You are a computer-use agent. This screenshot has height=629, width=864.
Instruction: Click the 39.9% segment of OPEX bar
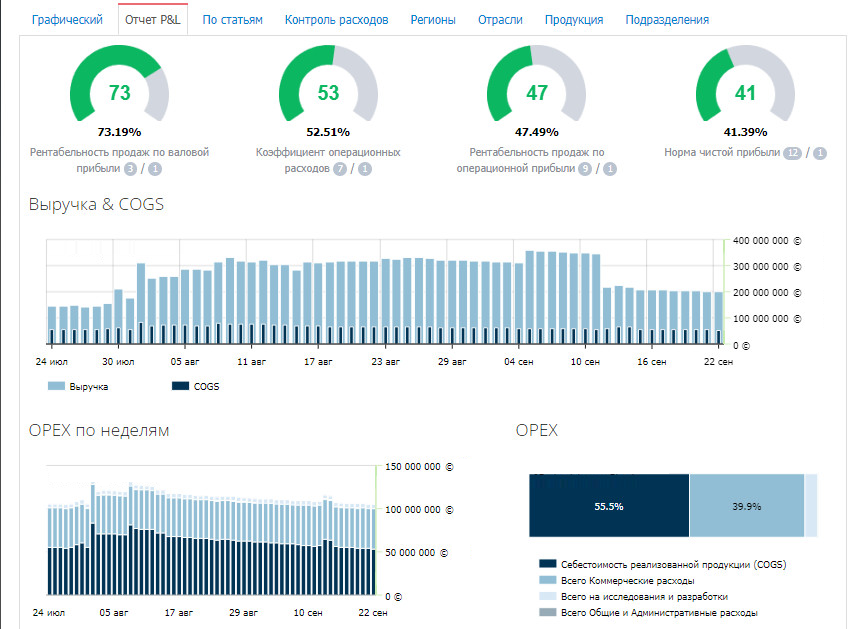coord(746,506)
